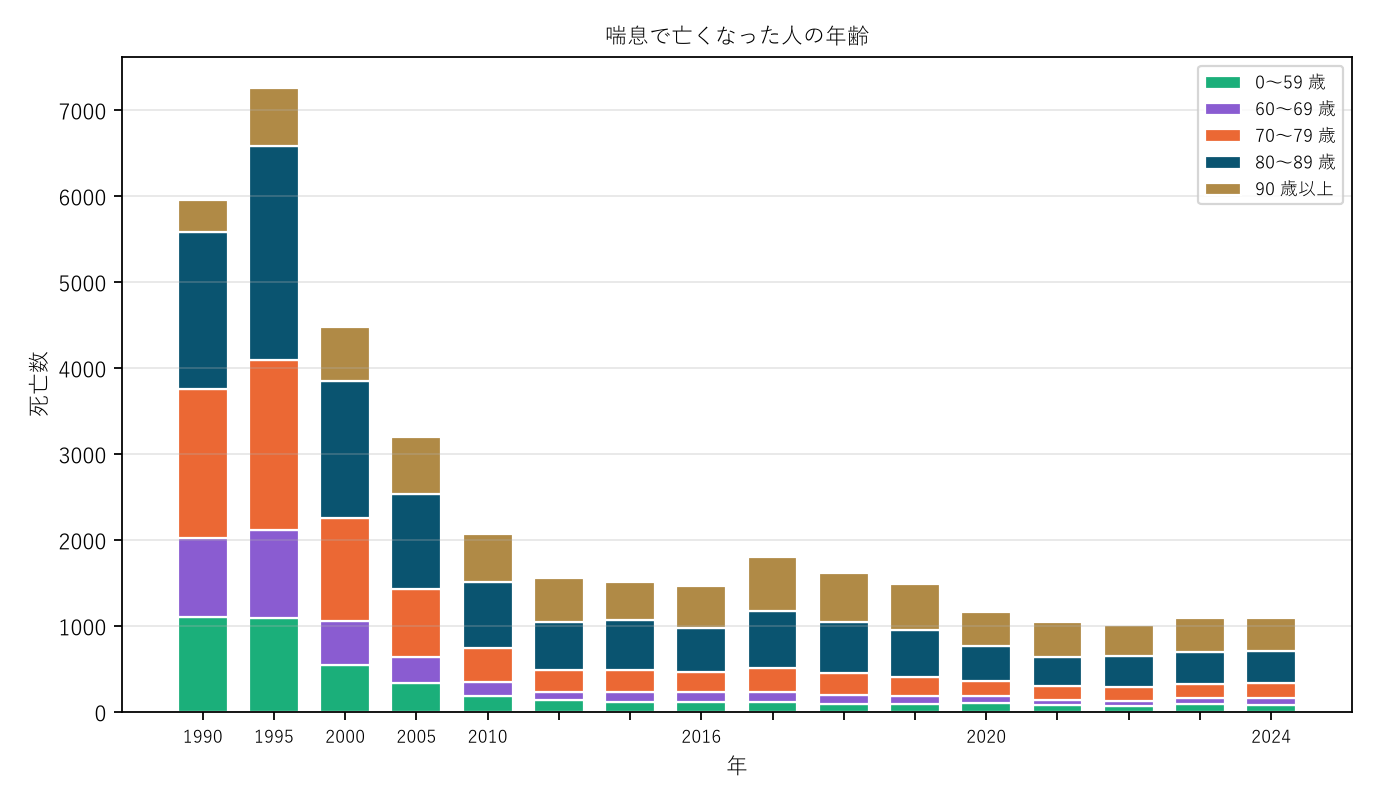The image size is (1376, 800).
Task: Select the brown 90 歳以上 segment of the 1995 bar
Action: (274, 118)
